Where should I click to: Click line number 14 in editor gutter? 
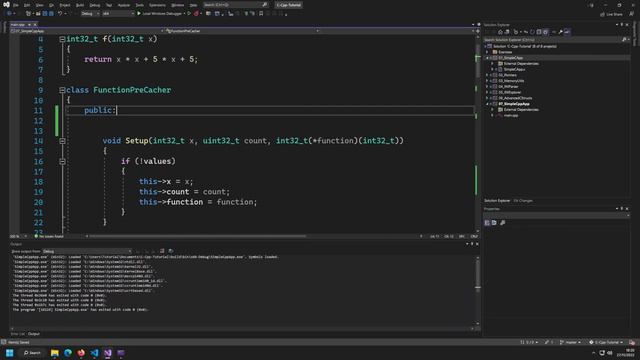pyautogui.click(x=38, y=141)
